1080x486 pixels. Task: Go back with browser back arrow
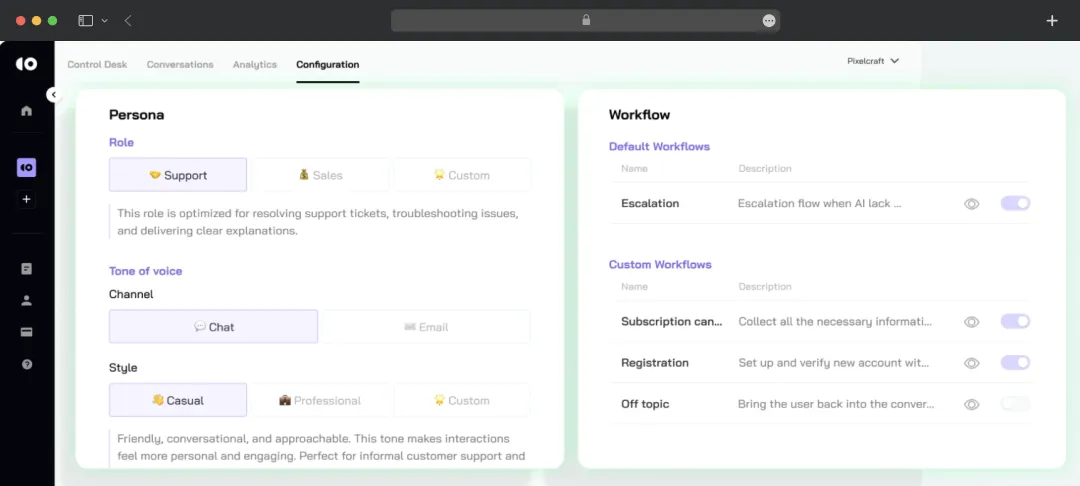tap(128, 21)
